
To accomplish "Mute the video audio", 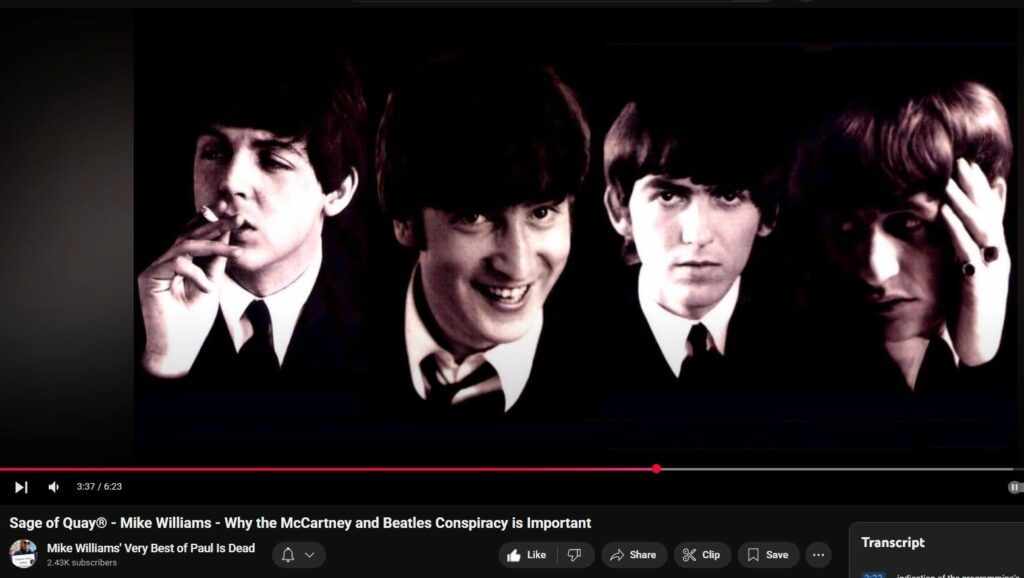I will click(52, 485).
